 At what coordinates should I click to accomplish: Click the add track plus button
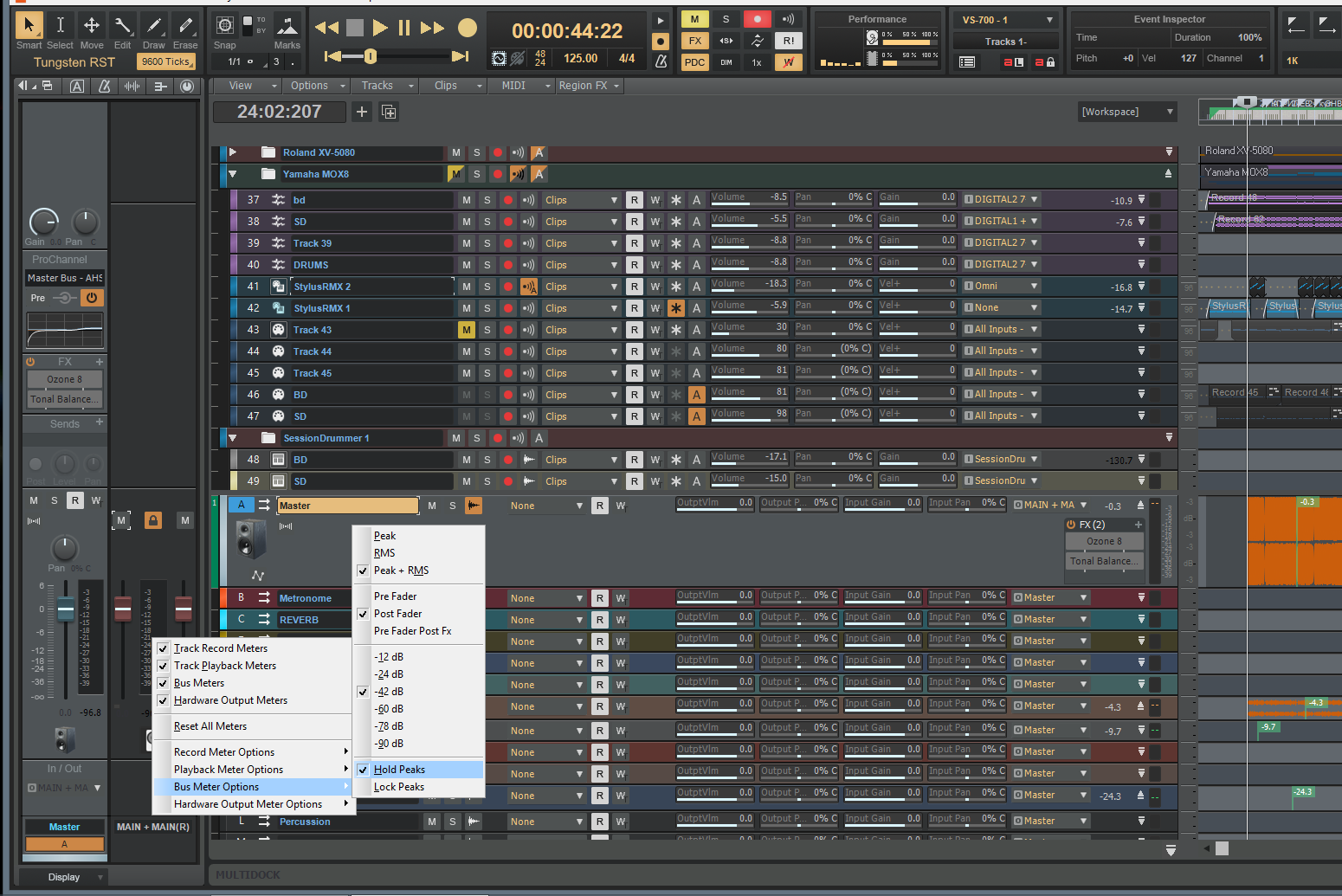click(362, 112)
